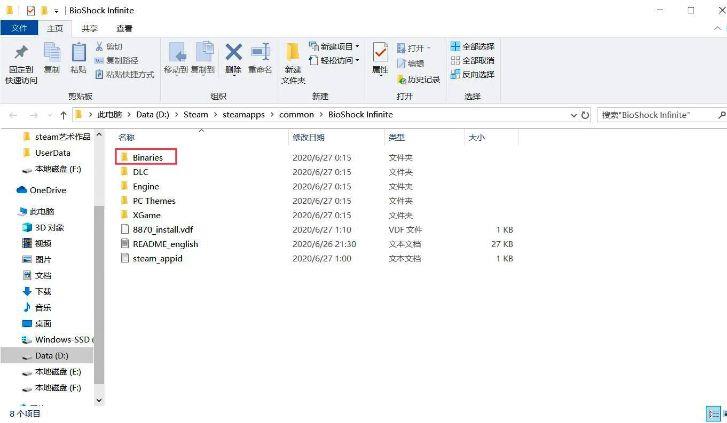Viewport: 727px width, 423px height.
Task: Select the README_english file
Action: click(159, 244)
